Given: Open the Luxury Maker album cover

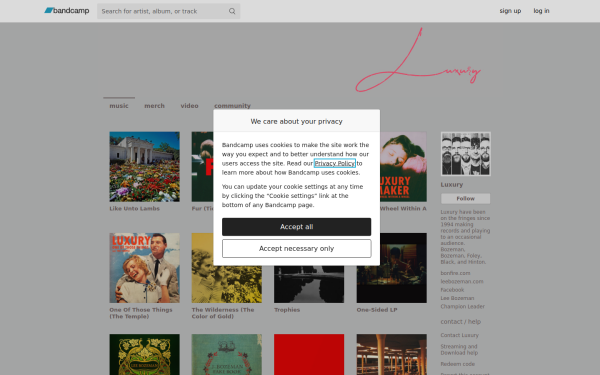Looking at the screenshot, I should pos(403,166).
